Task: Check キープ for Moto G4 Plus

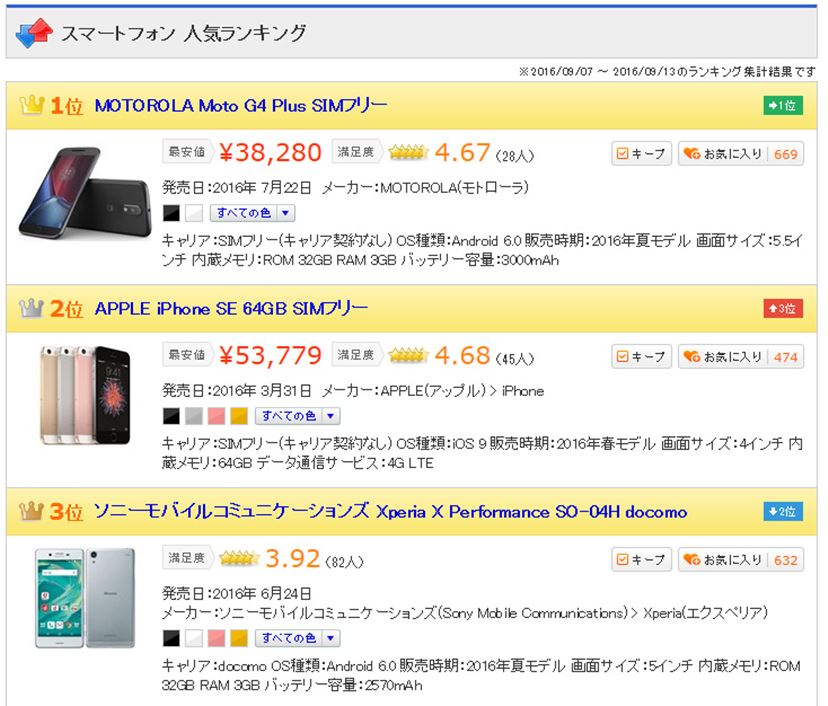Action: [641, 154]
